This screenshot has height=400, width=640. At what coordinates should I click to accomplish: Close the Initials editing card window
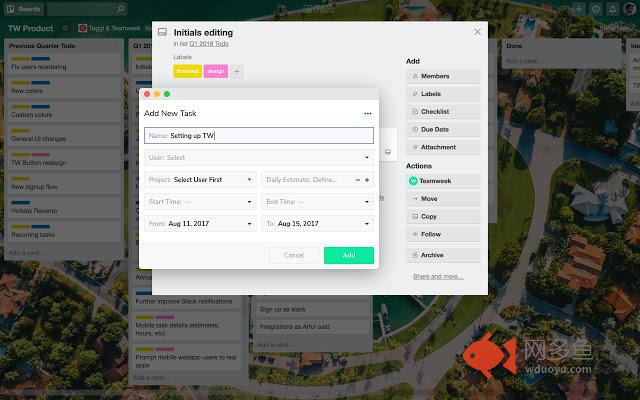coord(477,32)
